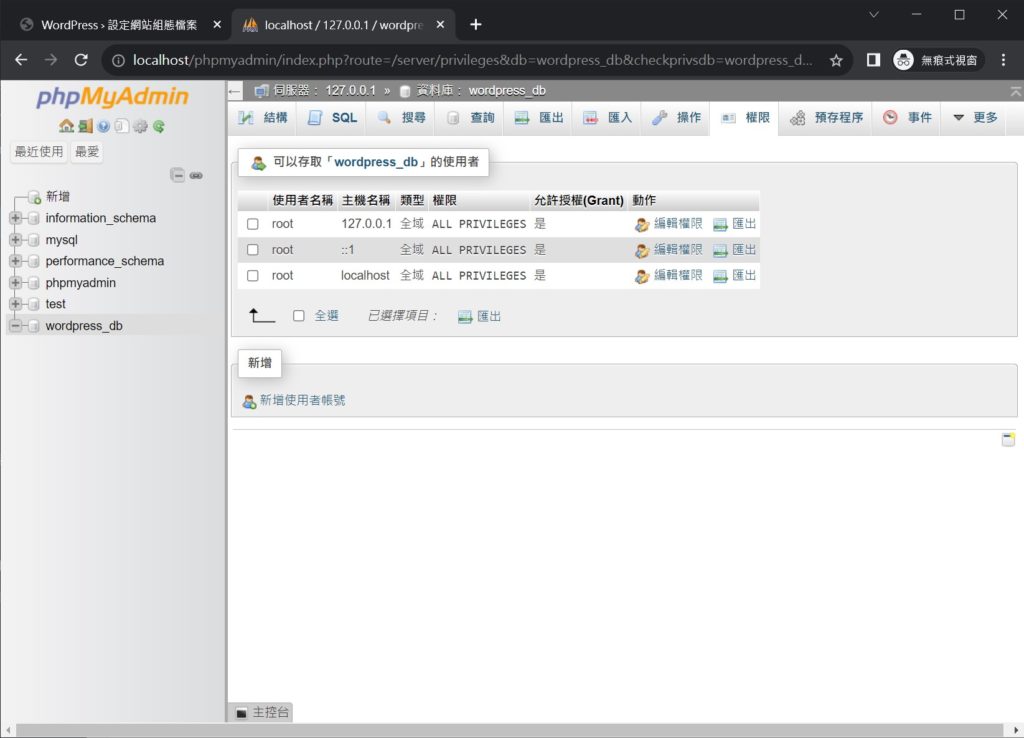Screen dimensions: 1024x738
Task: Open Chrome three-dot menu
Action: tap(1004, 60)
